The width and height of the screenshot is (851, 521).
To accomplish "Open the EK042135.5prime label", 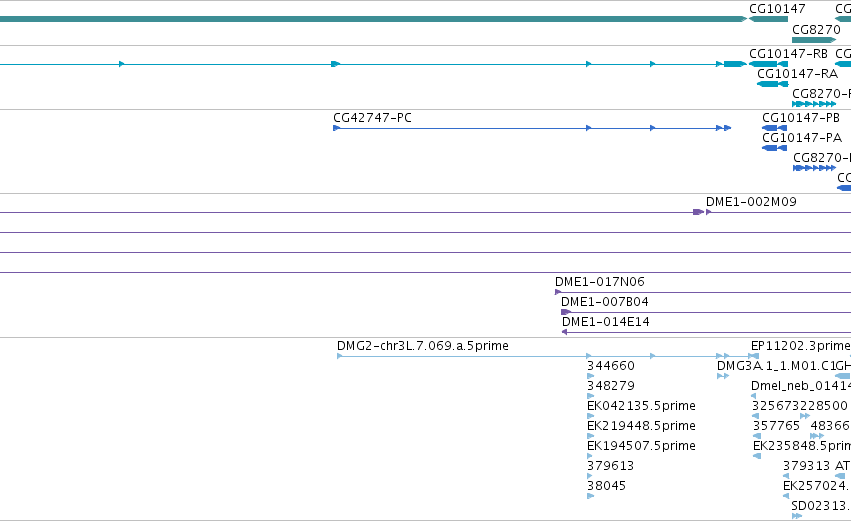I will point(641,406).
